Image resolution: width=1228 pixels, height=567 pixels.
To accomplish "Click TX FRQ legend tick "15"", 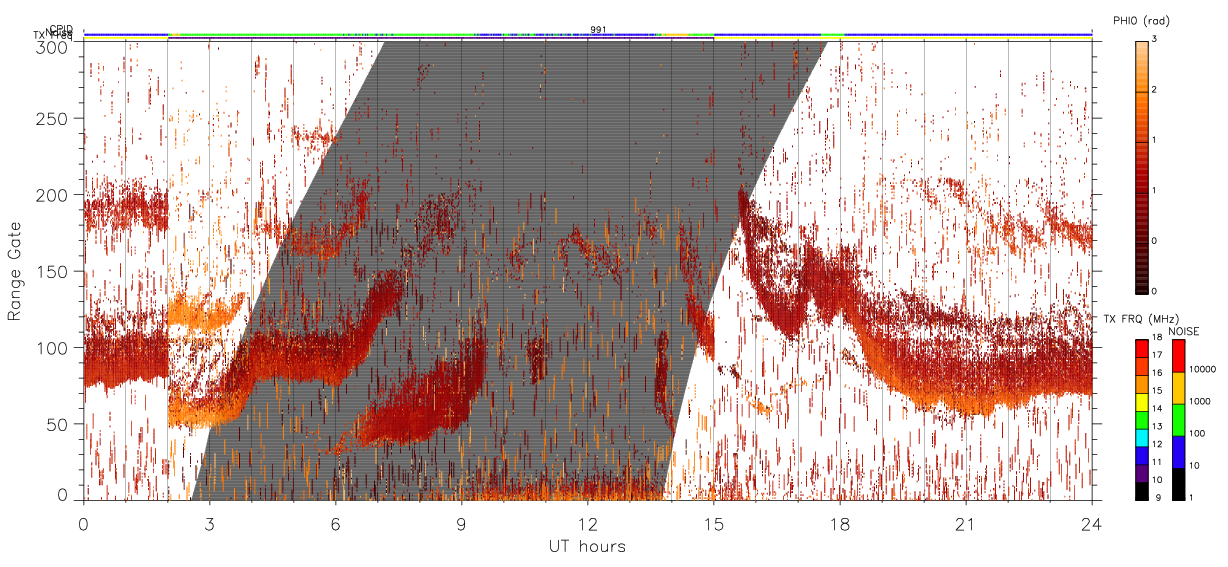I will [x=1157, y=390].
